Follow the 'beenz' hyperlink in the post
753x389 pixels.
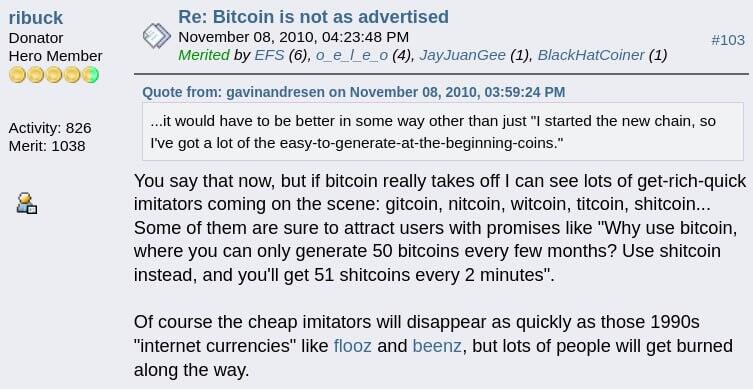pyautogui.click(x=437, y=346)
